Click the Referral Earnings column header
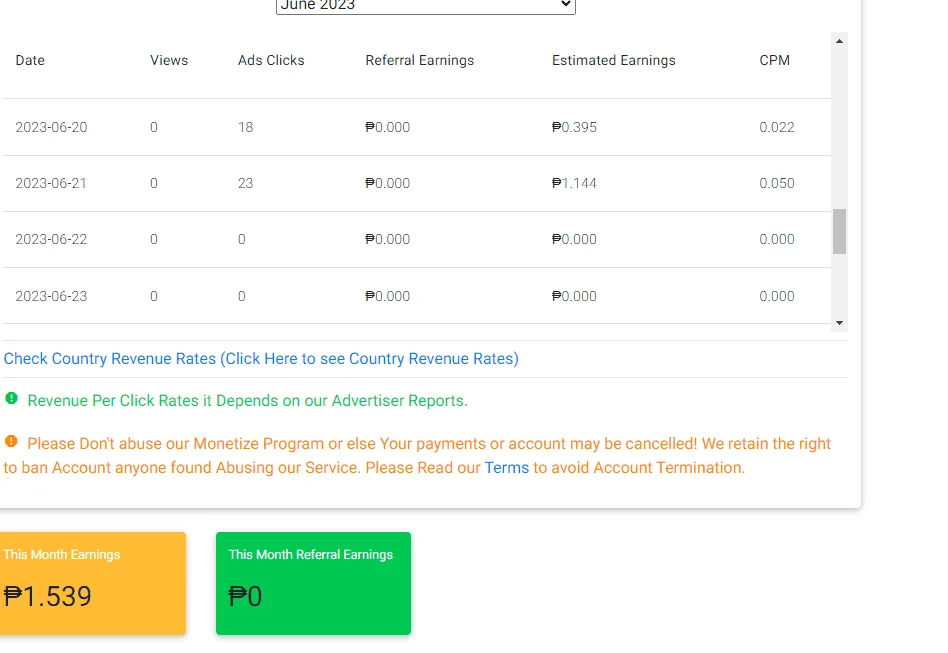The height and width of the screenshot is (653, 948). point(420,60)
